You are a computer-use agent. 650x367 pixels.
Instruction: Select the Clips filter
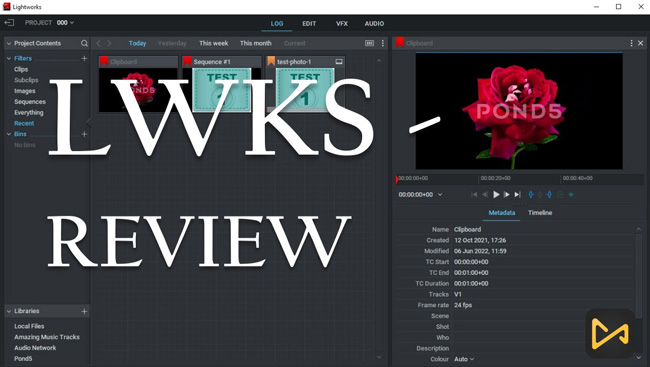[21, 69]
